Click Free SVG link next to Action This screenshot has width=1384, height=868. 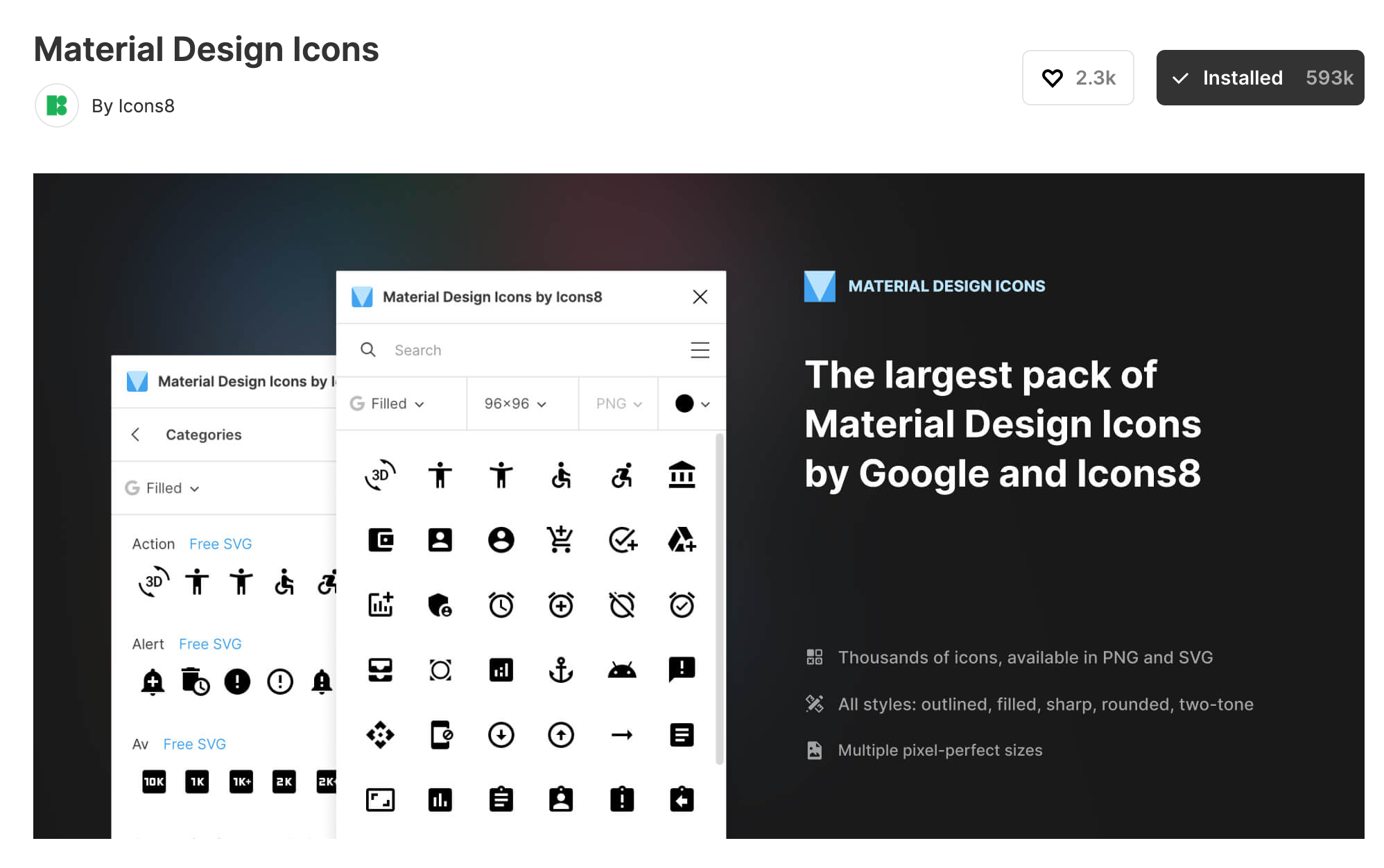click(x=220, y=544)
